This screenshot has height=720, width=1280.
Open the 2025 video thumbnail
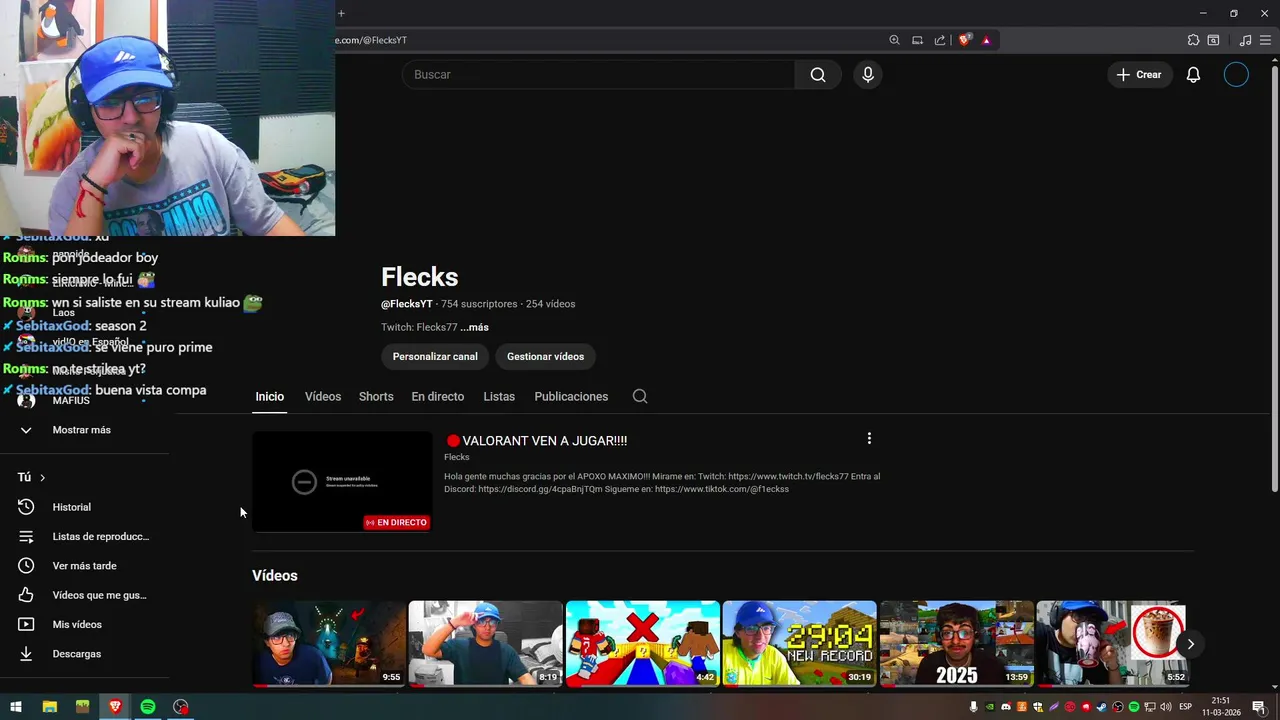[x=957, y=644]
